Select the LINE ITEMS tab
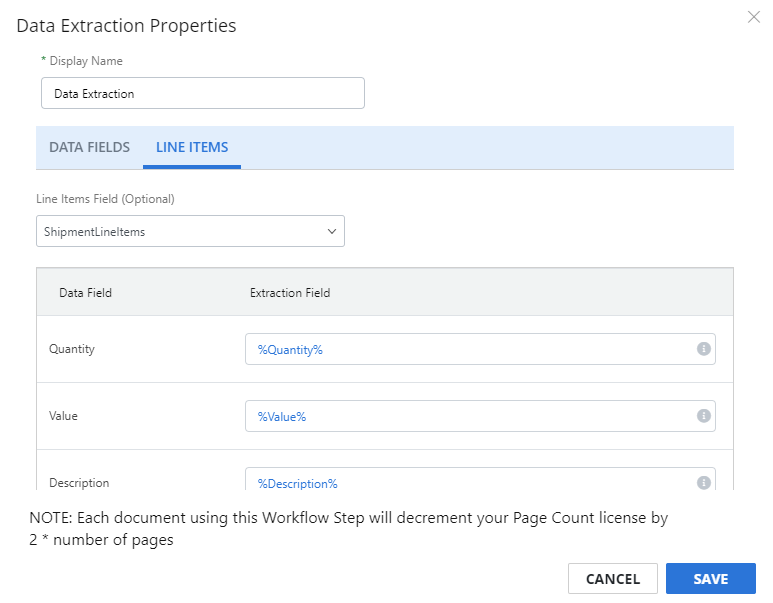Screen dimensions: 773x603 pyautogui.click(x=192, y=147)
